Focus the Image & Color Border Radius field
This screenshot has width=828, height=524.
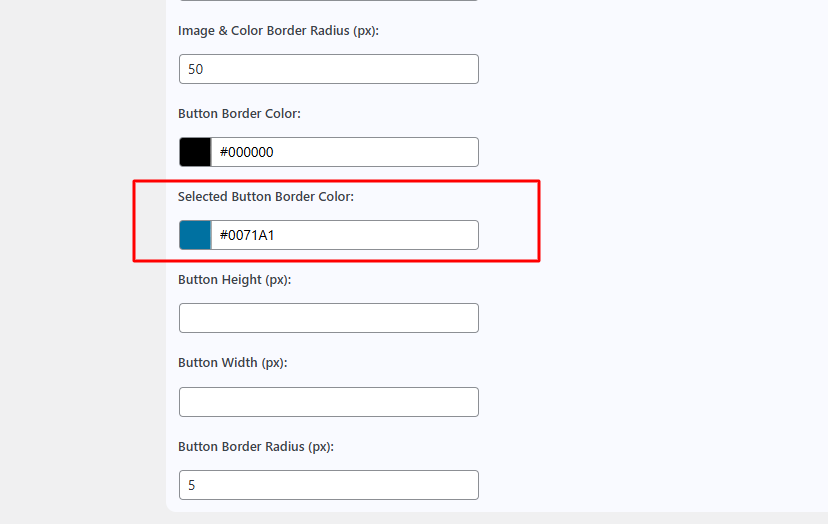tap(328, 69)
